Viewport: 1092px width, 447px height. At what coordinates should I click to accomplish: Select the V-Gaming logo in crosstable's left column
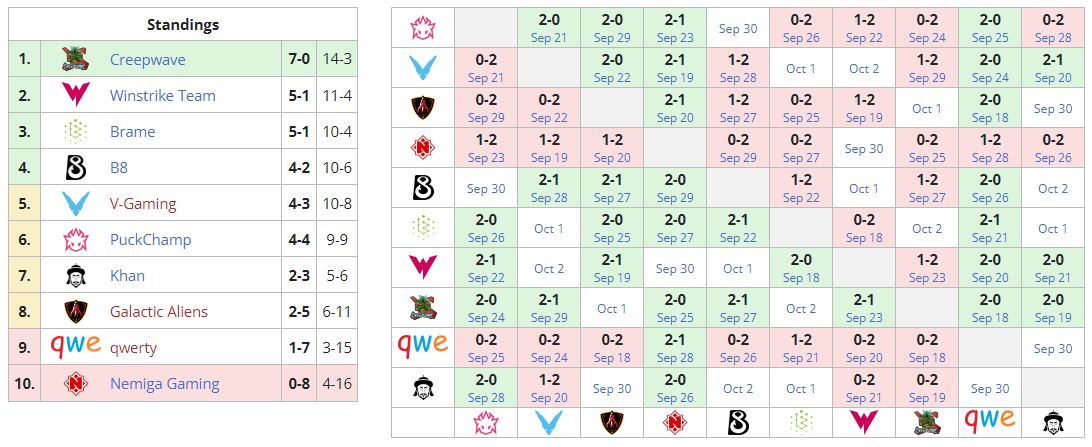(422, 68)
